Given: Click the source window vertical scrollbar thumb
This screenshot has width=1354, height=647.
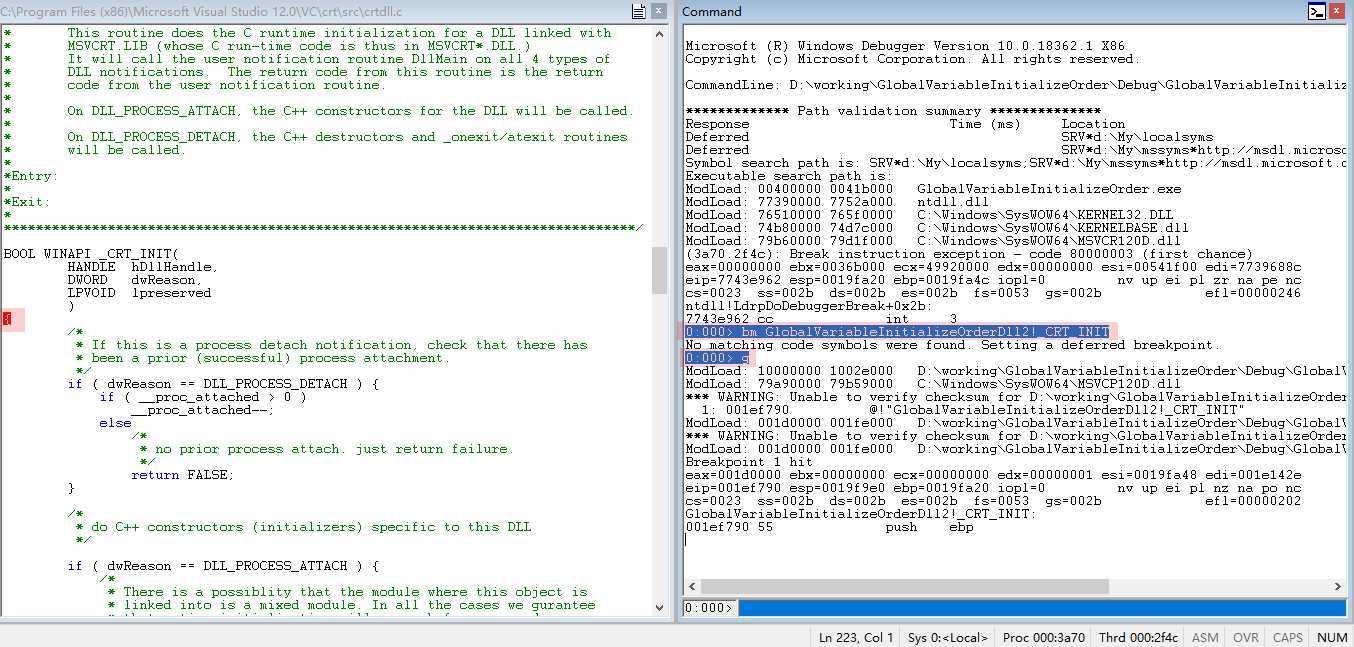Looking at the screenshot, I should pos(659,270).
